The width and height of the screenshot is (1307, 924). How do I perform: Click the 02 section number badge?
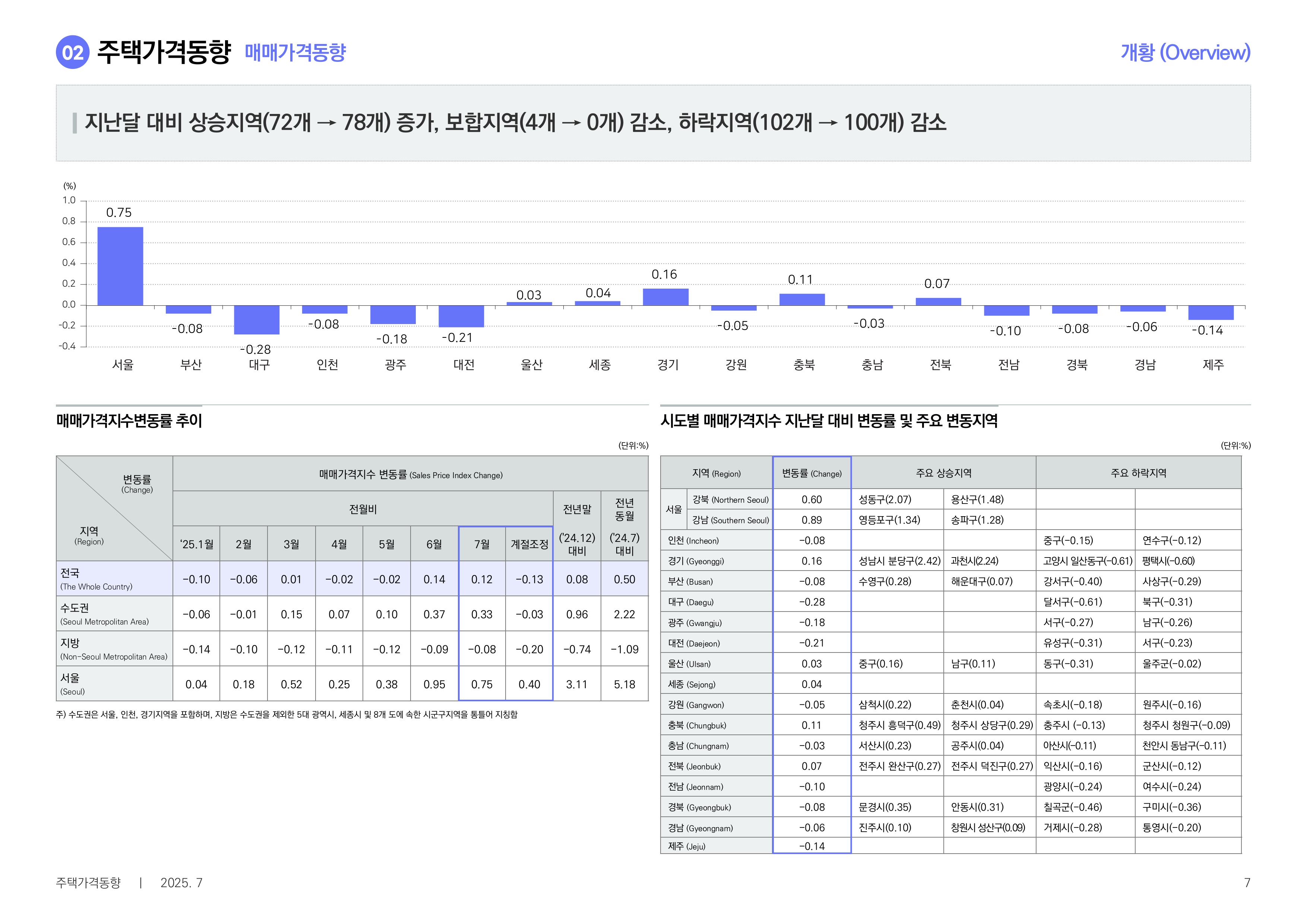[72, 53]
